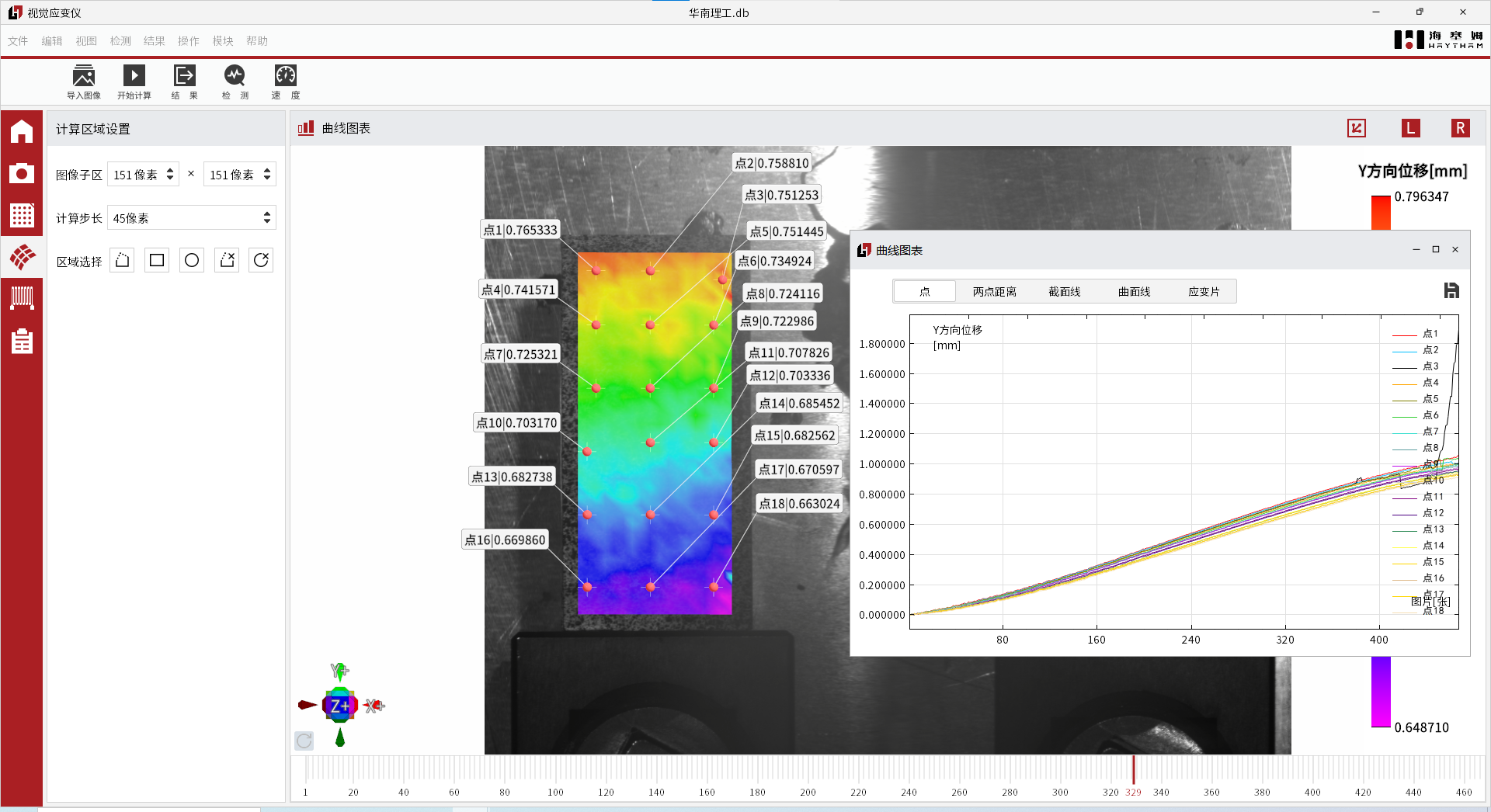Click the 检测 detection toolbar icon

pyautogui.click(x=235, y=76)
